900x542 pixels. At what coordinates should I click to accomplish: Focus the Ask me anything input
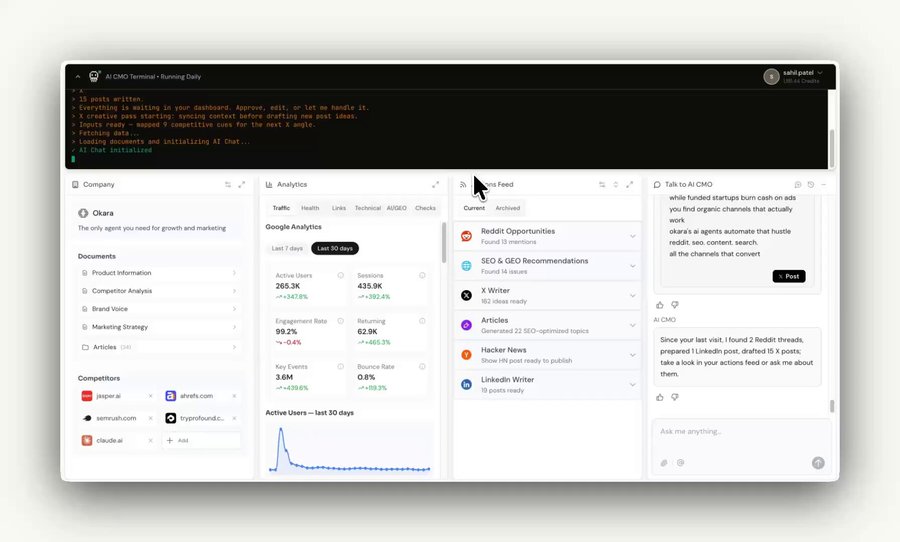(741, 432)
